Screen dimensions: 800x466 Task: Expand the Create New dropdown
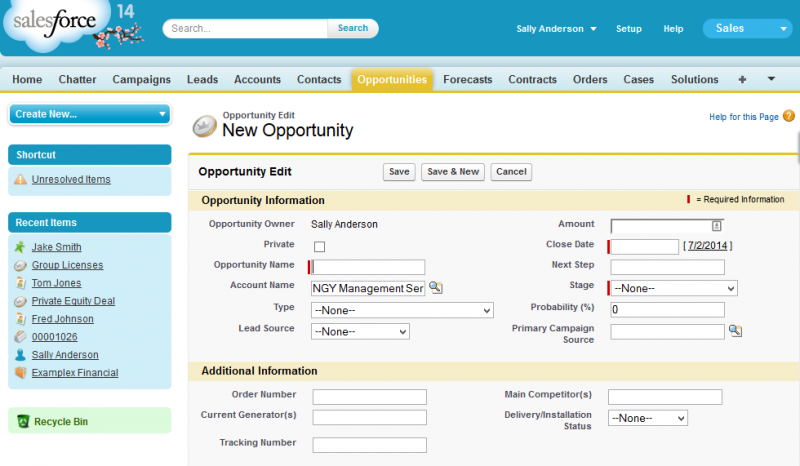point(90,114)
